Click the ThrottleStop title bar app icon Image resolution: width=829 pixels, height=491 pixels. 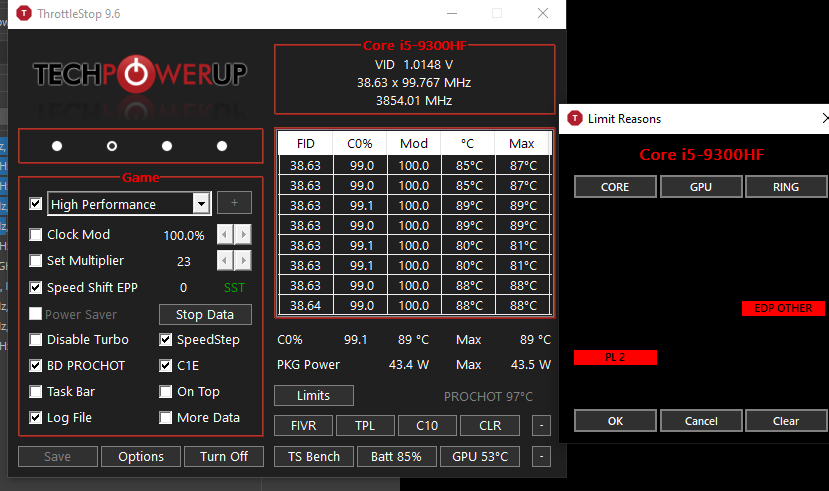coord(24,13)
